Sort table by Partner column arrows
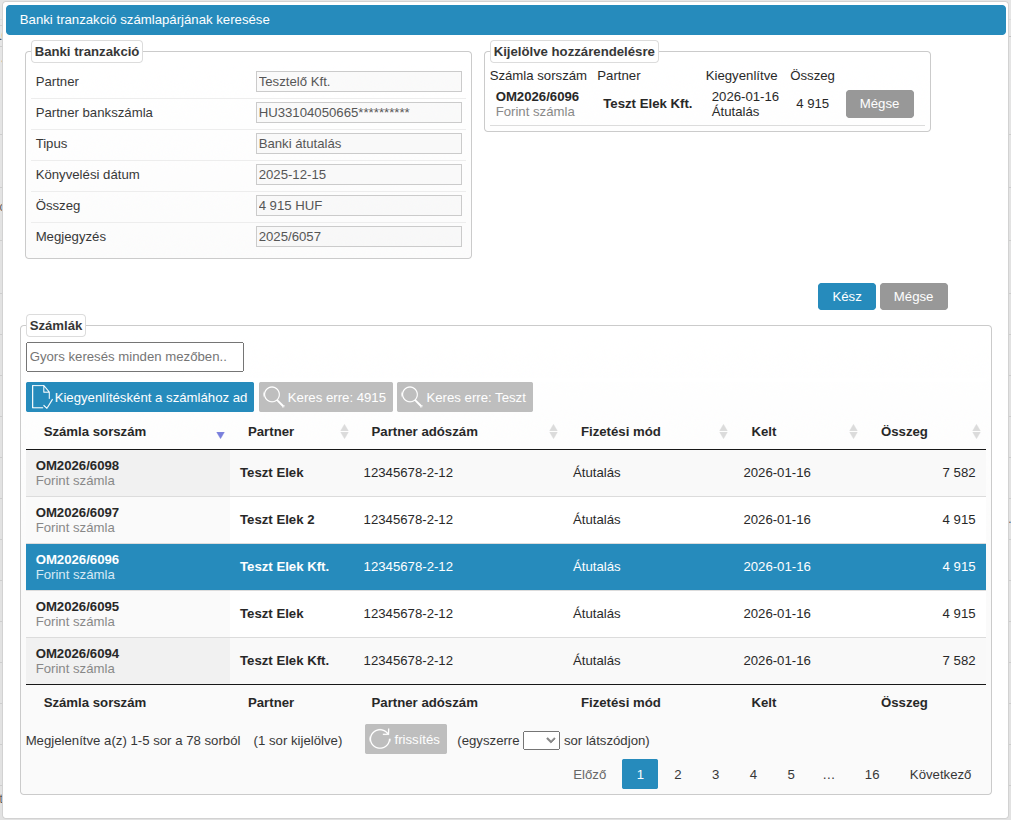Screen dimensions: 1011x820 click(x=344, y=432)
